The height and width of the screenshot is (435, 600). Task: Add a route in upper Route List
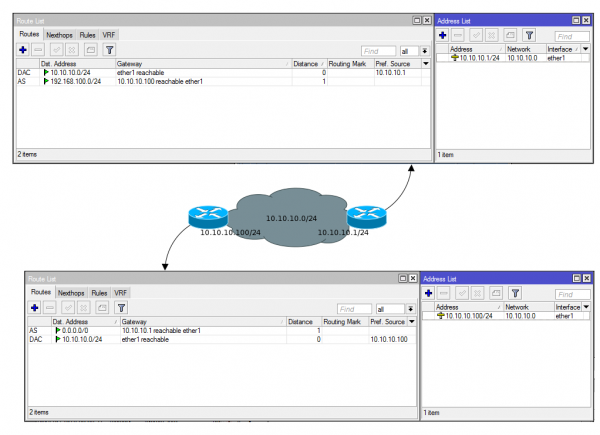point(23,50)
